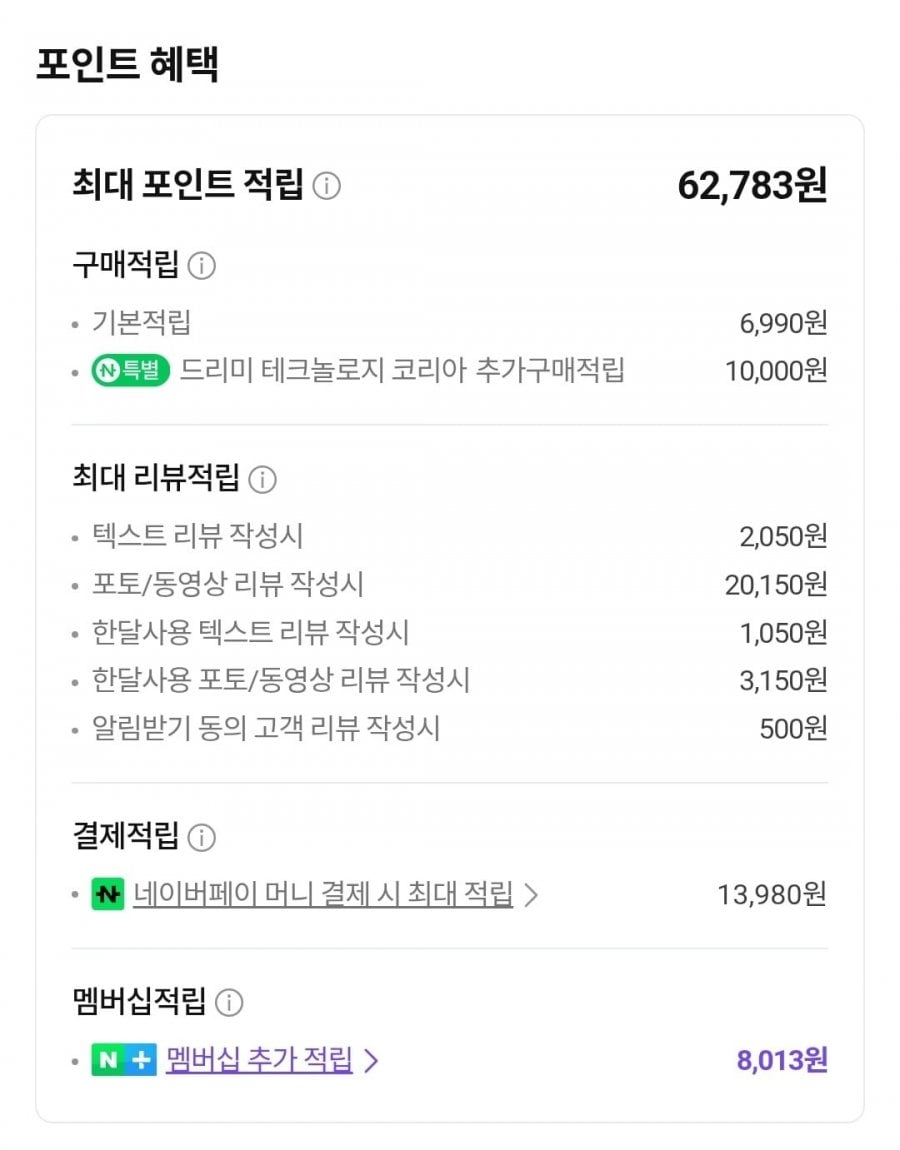This screenshot has height=1150, width=900.
Task: Select the 기본적립 row label
Action: pyautogui.click(x=141, y=323)
